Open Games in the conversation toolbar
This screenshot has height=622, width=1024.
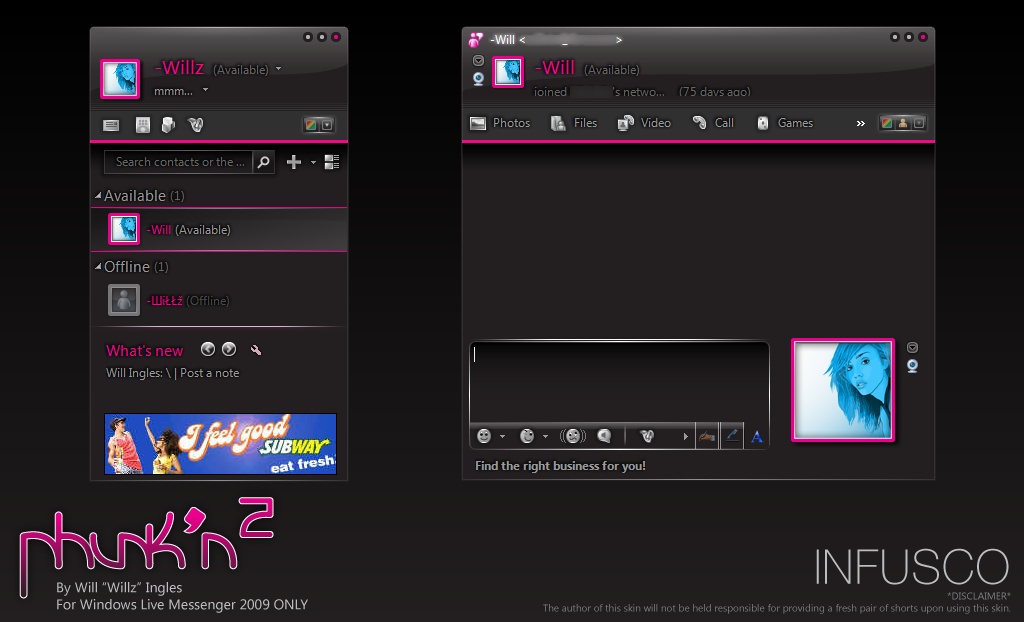click(x=784, y=123)
